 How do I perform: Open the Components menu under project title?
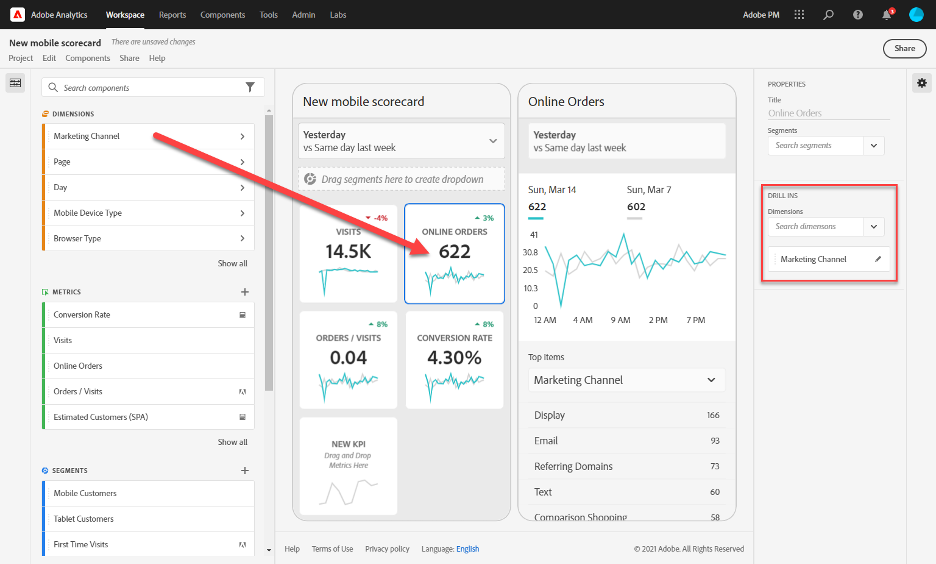point(88,58)
